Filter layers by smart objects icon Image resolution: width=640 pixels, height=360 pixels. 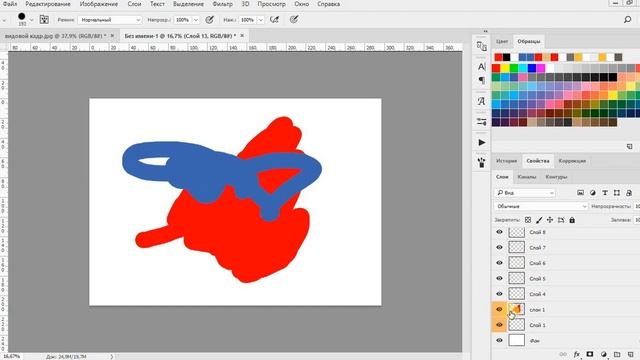click(629, 193)
